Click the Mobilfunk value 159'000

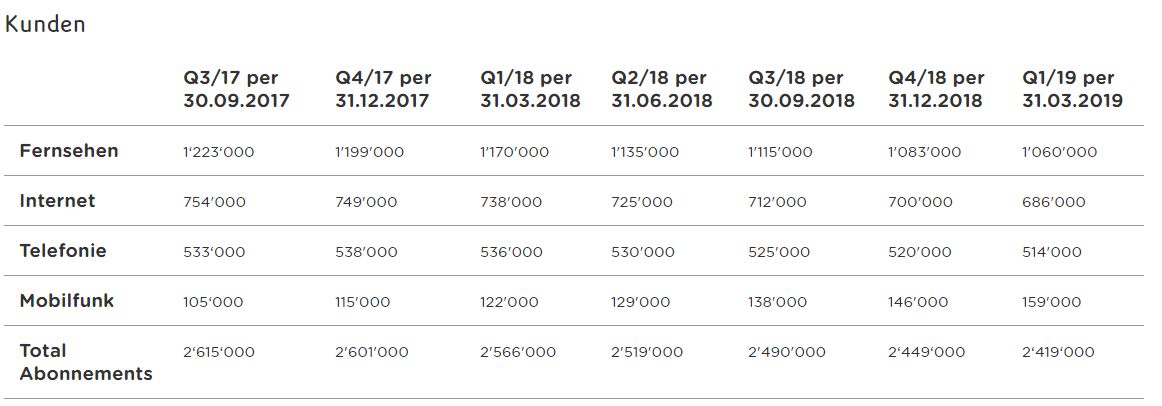click(x=1052, y=302)
